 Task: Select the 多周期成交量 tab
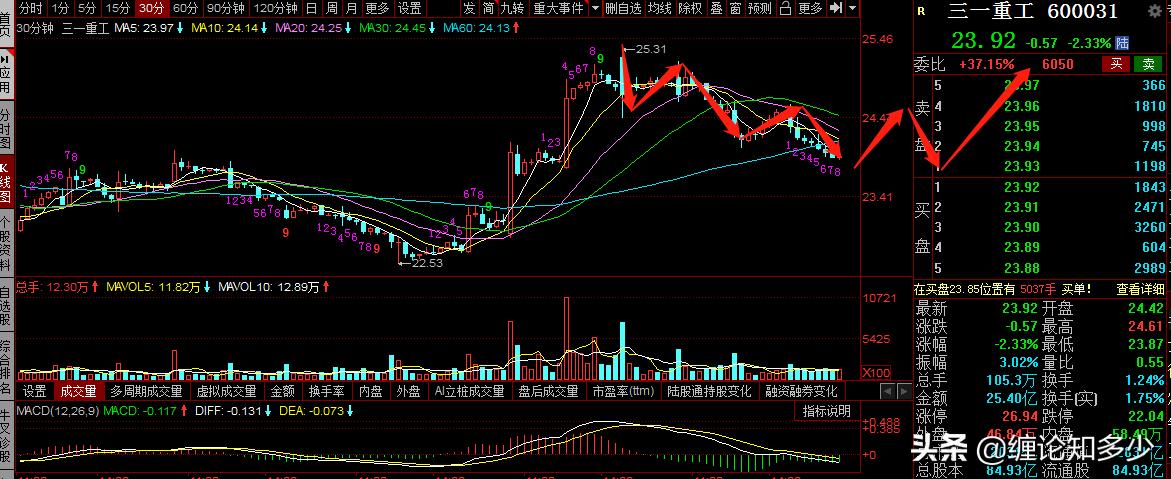coord(146,391)
